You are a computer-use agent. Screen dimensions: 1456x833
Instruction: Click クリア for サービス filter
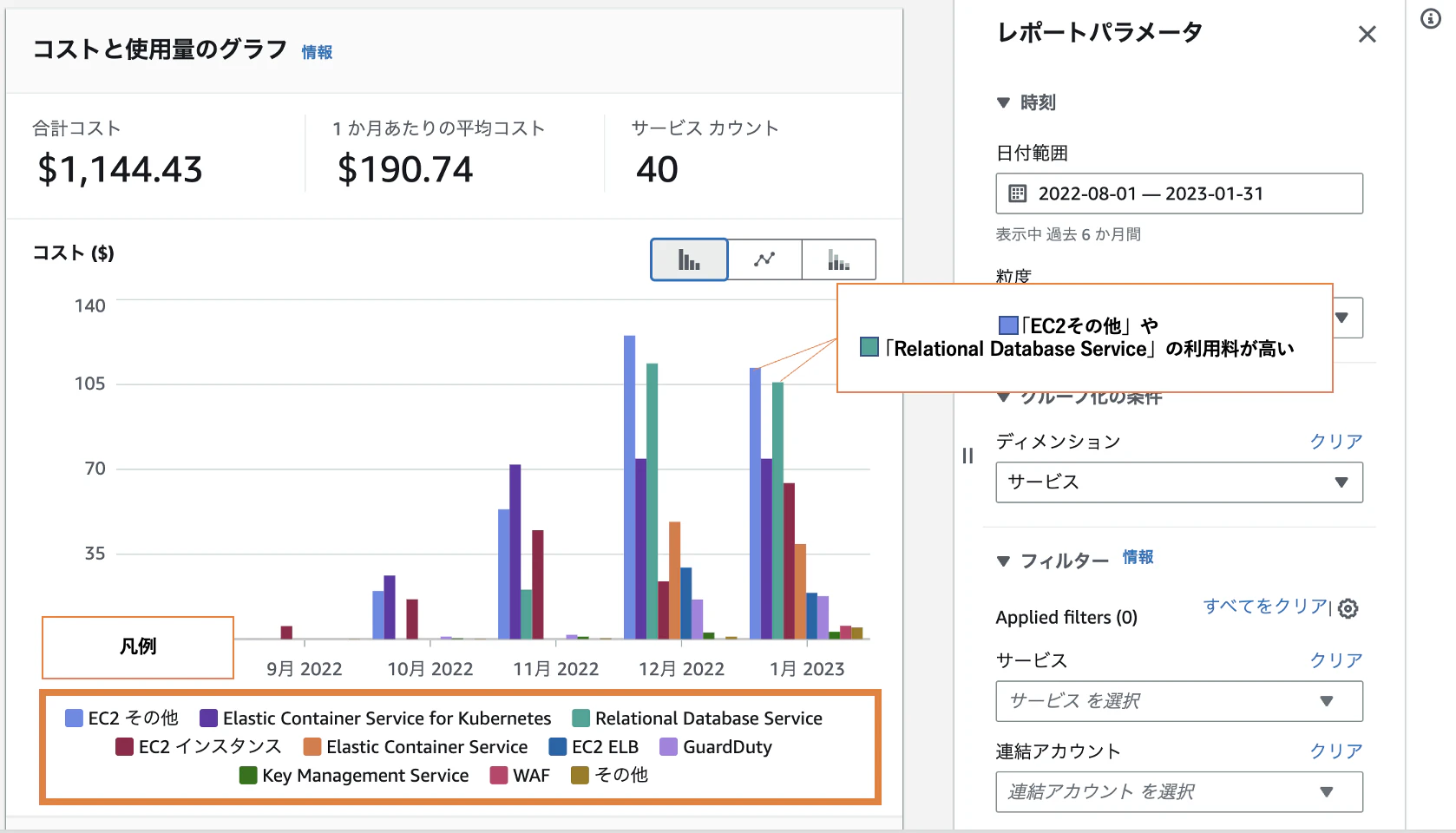1336,660
